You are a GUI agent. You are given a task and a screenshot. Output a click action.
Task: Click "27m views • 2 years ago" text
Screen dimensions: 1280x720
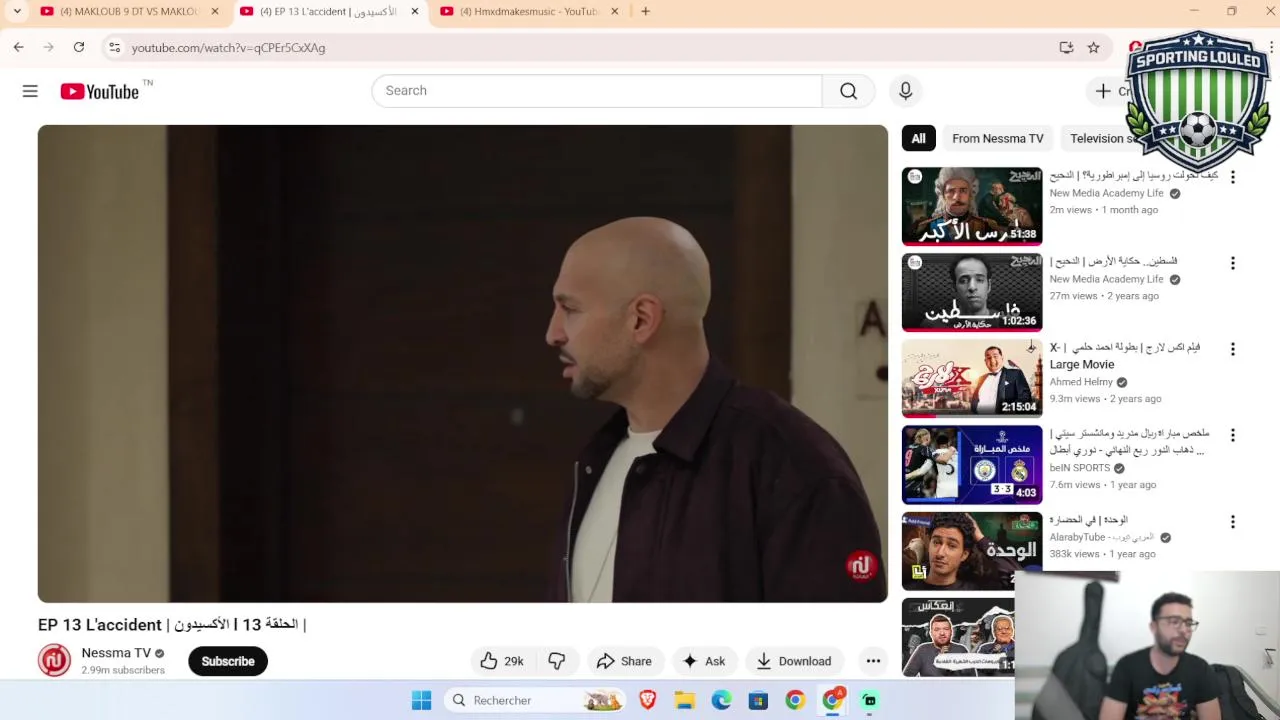pyautogui.click(x=1104, y=296)
